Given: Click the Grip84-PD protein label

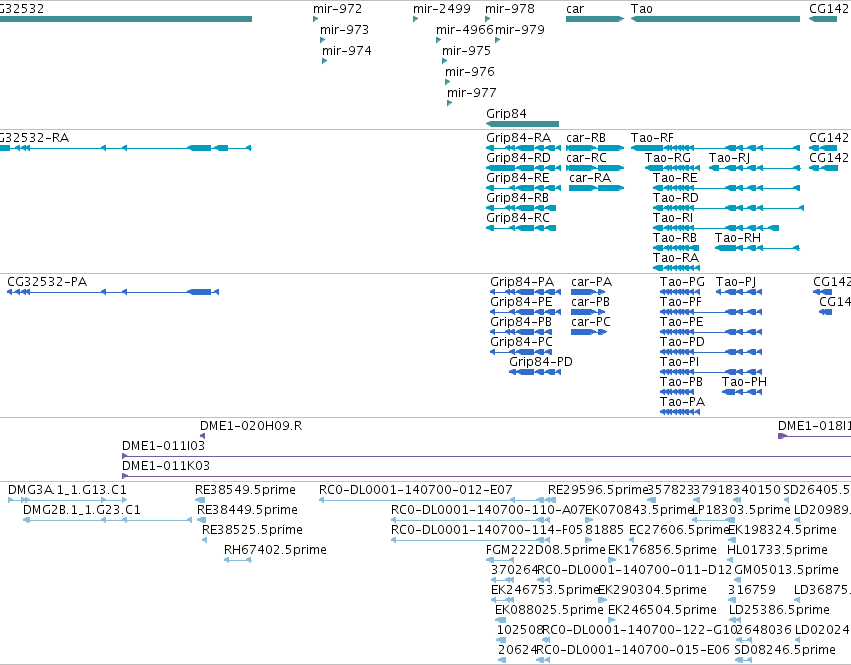Looking at the screenshot, I should point(541,362).
